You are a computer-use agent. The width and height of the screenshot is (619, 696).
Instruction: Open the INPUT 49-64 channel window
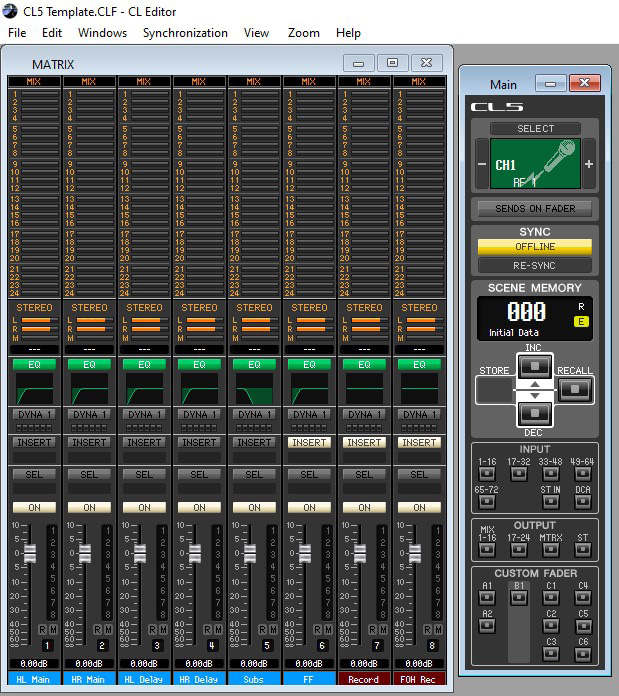[x=583, y=474]
